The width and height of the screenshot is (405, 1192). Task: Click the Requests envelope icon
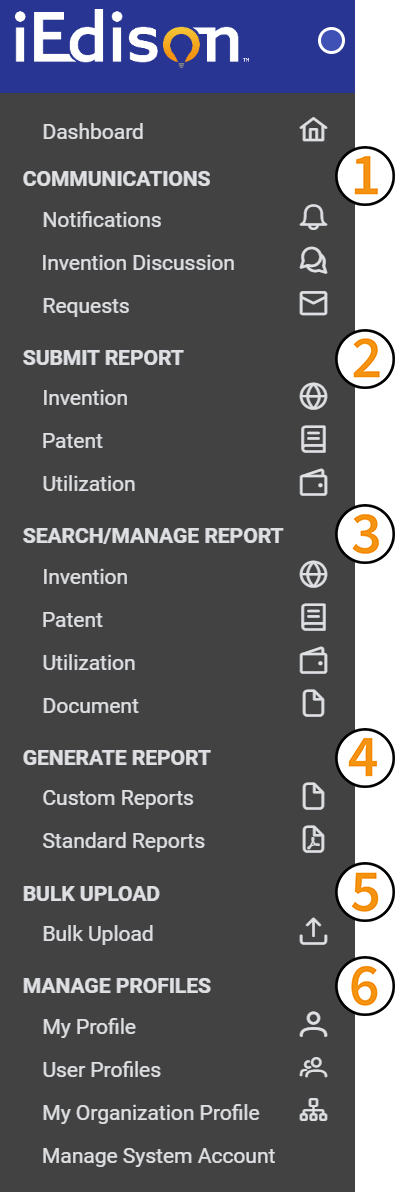pos(313,304)
